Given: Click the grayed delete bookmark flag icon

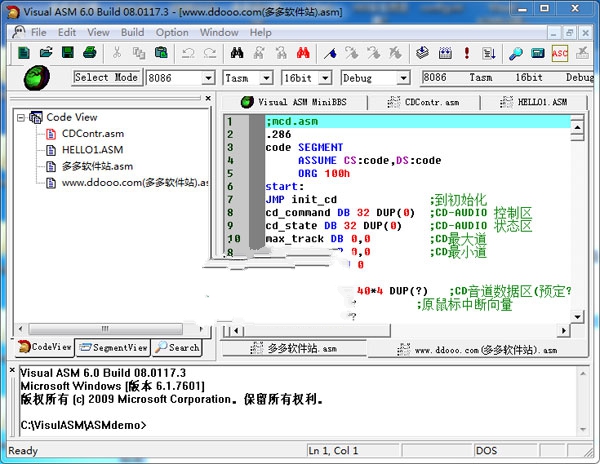Looking at the screenshot, I should tap(396, 53).
